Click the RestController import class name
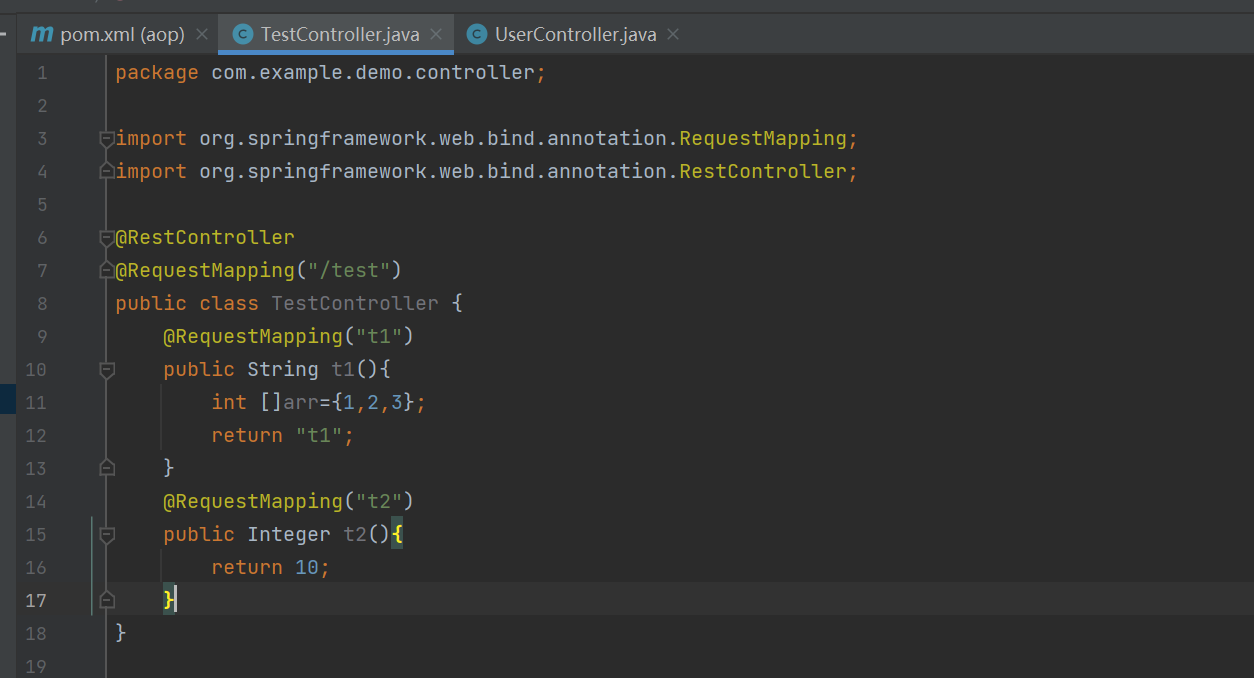The height and width of the screenshot is (678, 1254). pos(763,171)
